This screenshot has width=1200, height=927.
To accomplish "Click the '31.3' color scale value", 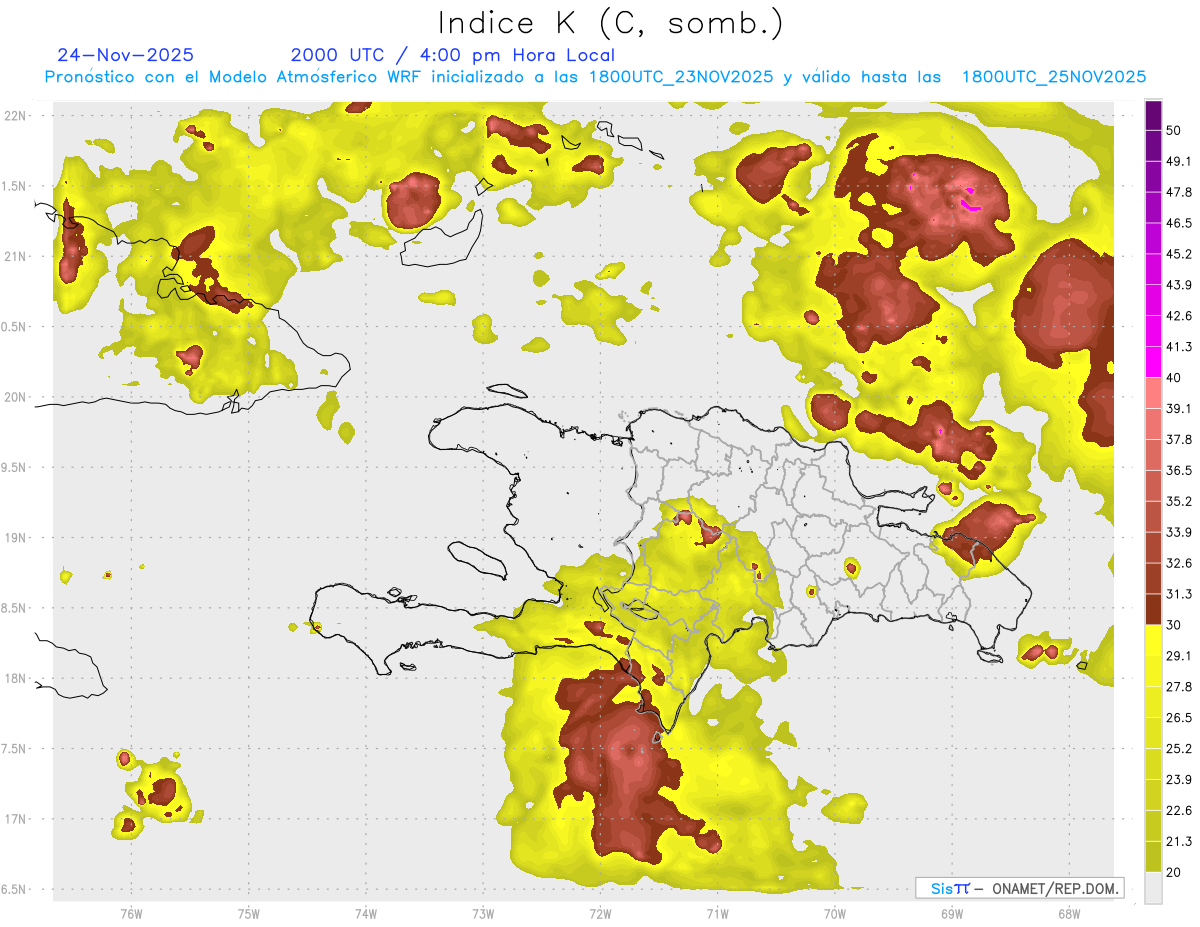I will coord(1179,594).
